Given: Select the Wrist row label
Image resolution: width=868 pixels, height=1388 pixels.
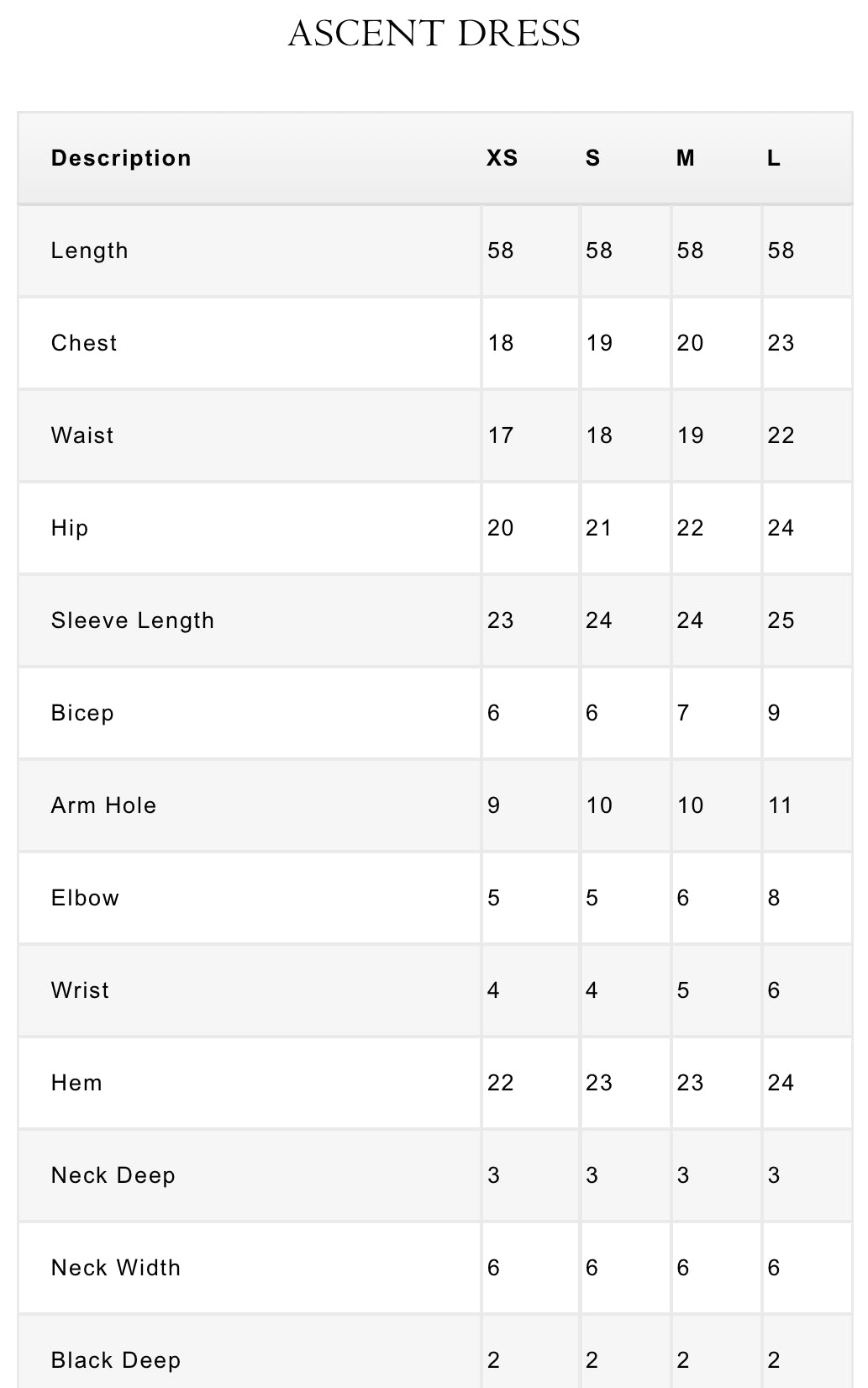Looking at the screenshot, I should (80, 990).
